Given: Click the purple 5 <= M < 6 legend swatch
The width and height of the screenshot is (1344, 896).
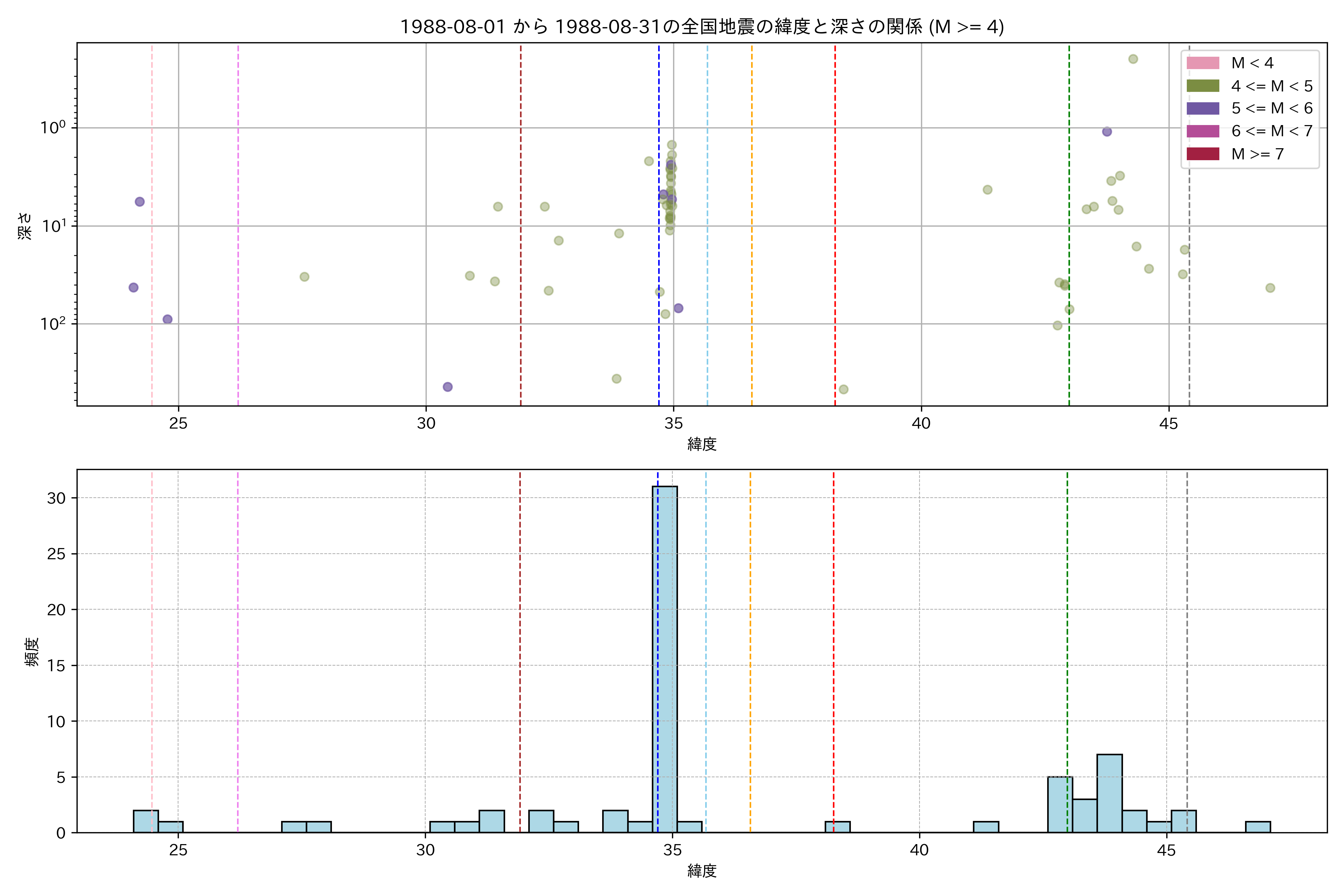Looking at the screenshot, I should pyautogui.click(x=1202, y=108).
